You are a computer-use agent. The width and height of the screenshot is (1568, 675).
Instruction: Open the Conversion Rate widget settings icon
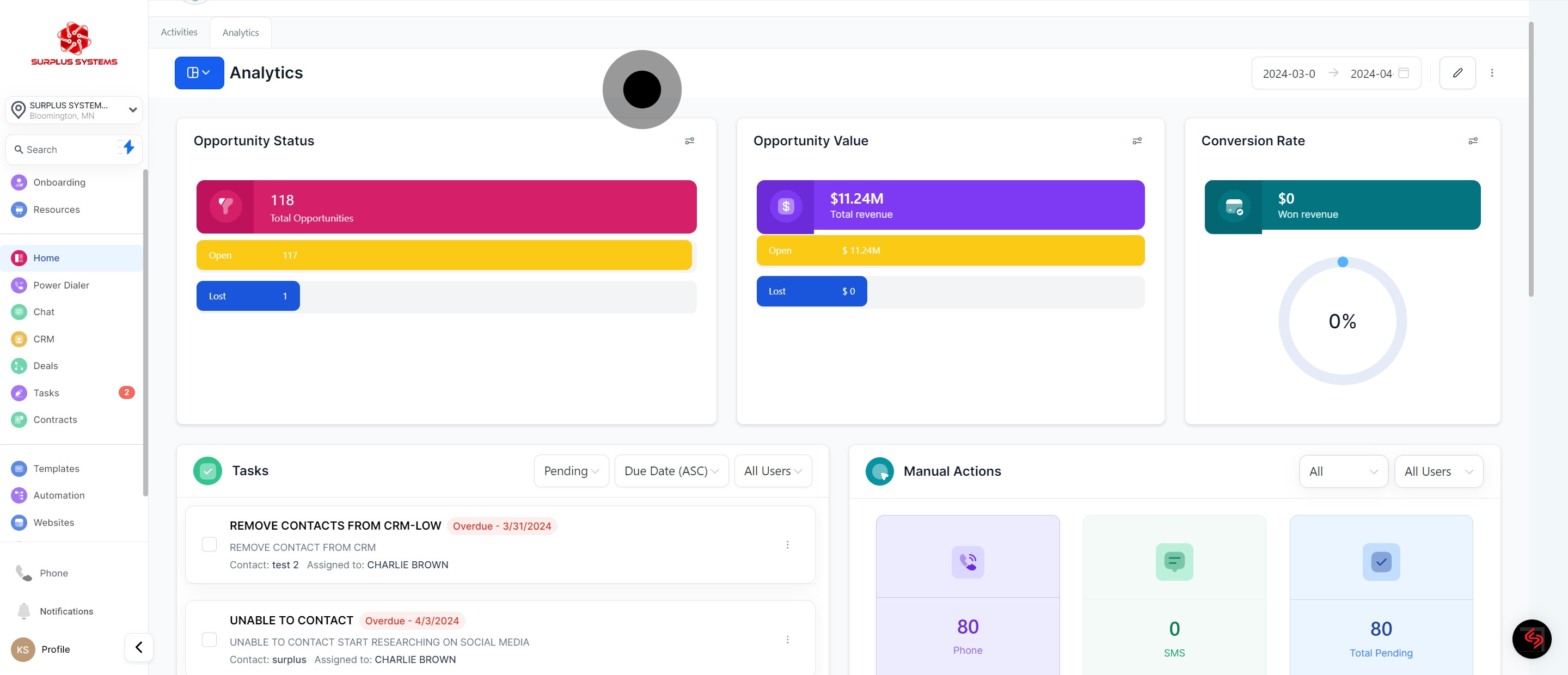coord(1472,140)
